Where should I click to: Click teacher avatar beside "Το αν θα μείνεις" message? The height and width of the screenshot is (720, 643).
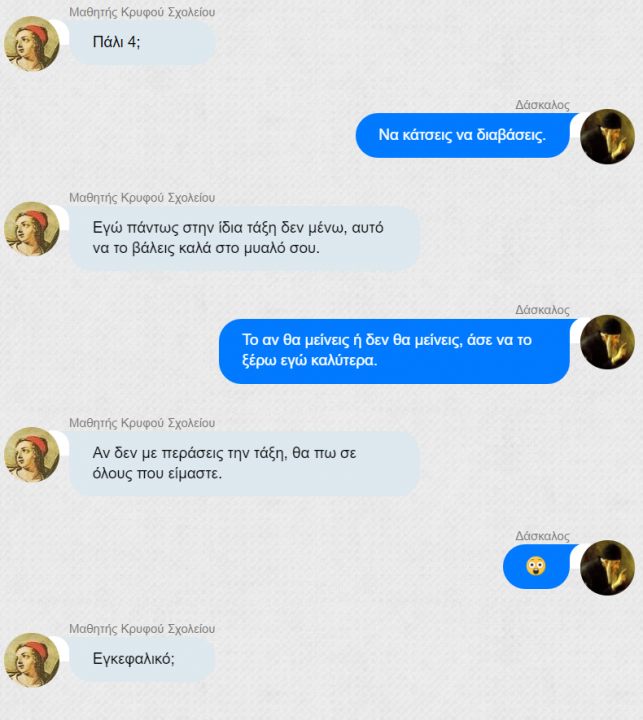(x=608, y=342)
